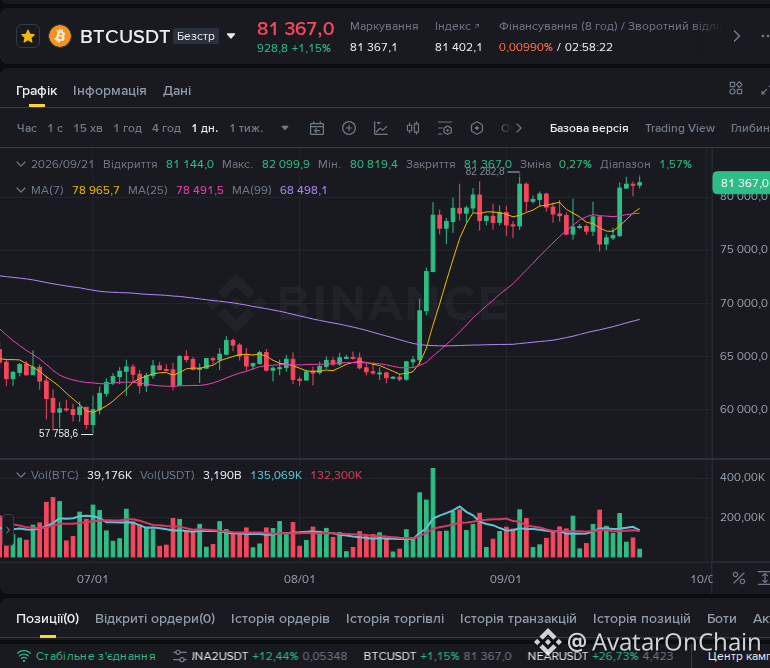This screenshot has width=770, height=668.
Task: Open the chart display settings icon
Action: coord(445,128)
